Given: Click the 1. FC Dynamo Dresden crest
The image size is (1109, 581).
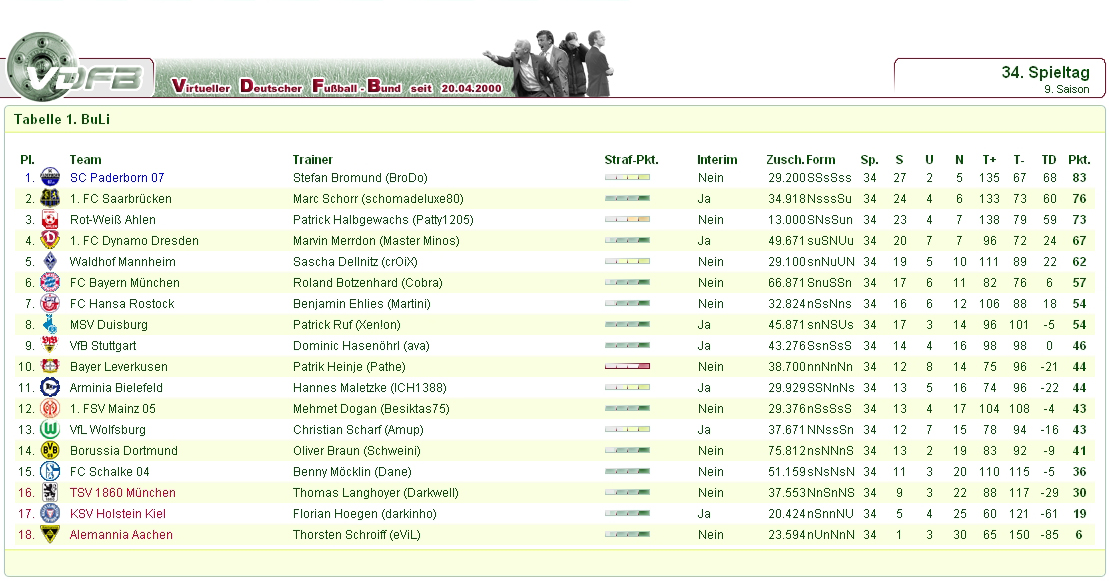Looking at the screenshot, I should [x=50, y=241].
